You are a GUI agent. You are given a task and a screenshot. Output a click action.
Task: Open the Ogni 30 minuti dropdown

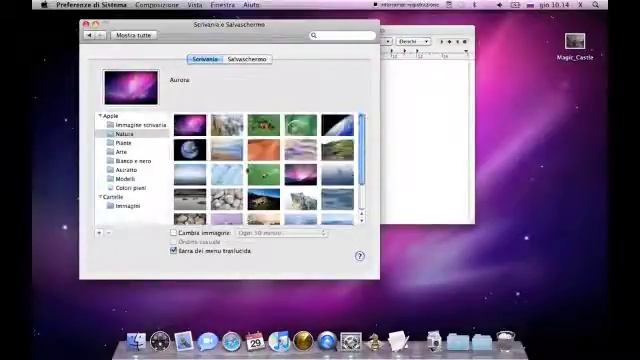coord(282,233)
